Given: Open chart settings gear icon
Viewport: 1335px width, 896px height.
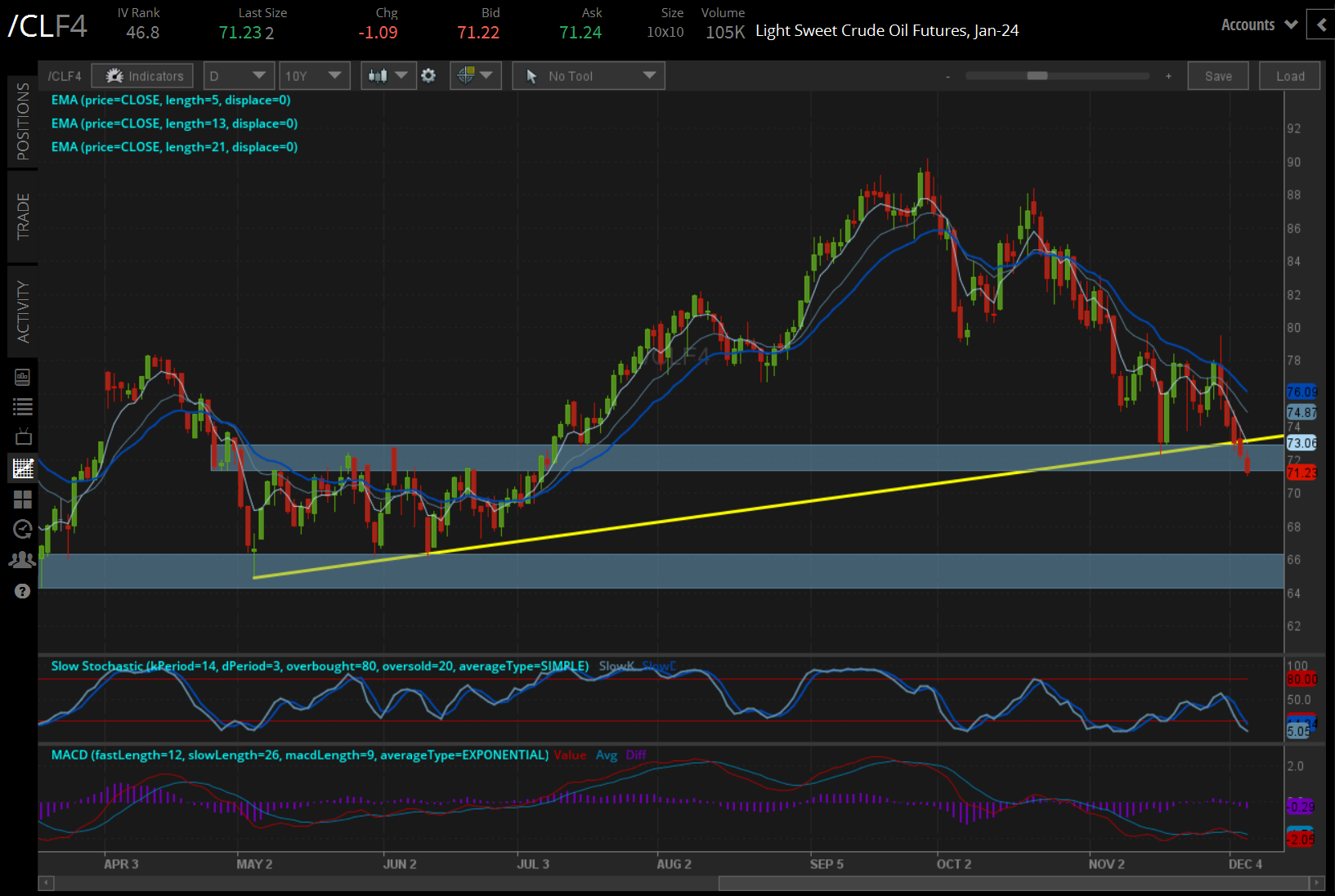Looking at the screenshot, I should click(x=428, y=76).
